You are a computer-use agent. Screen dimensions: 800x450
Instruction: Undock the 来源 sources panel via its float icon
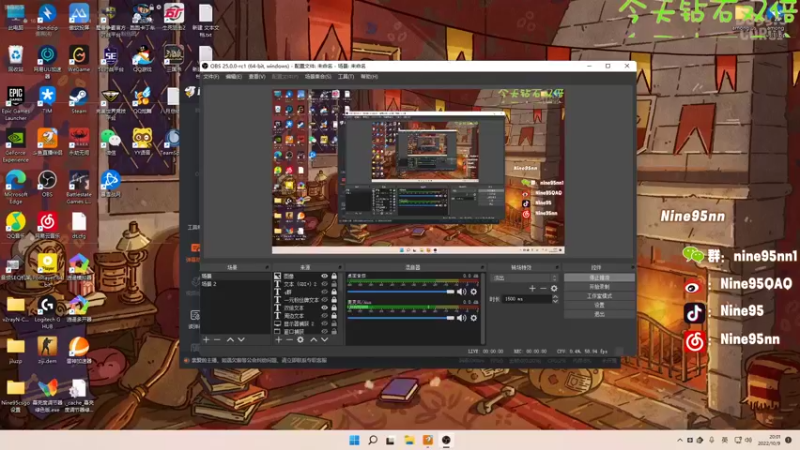340,267
